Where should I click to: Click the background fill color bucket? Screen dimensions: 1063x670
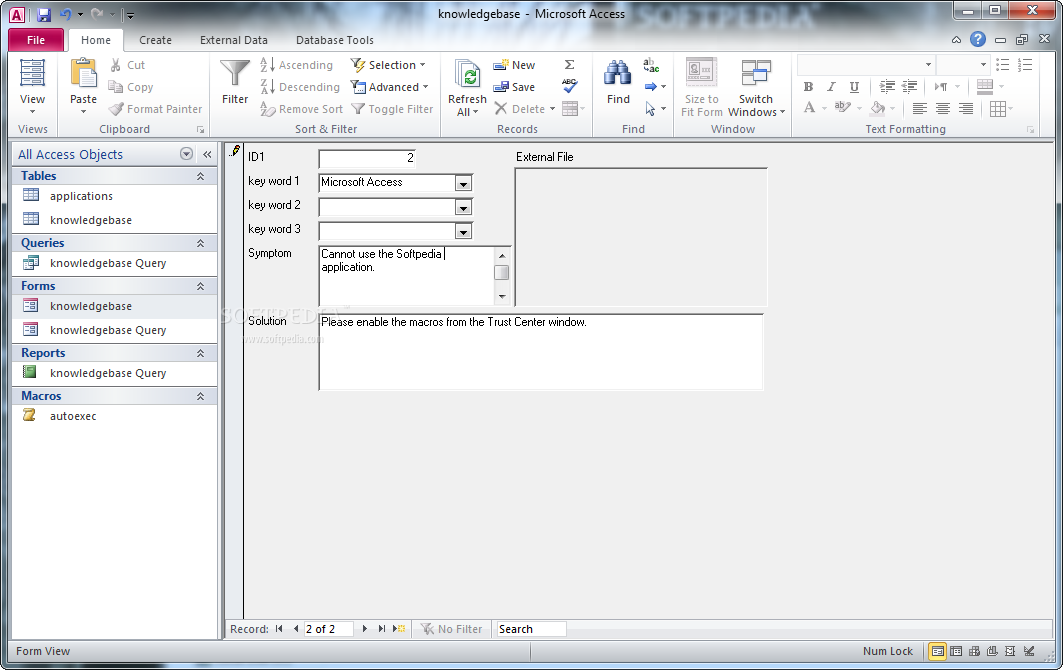(x=878, y=108)
